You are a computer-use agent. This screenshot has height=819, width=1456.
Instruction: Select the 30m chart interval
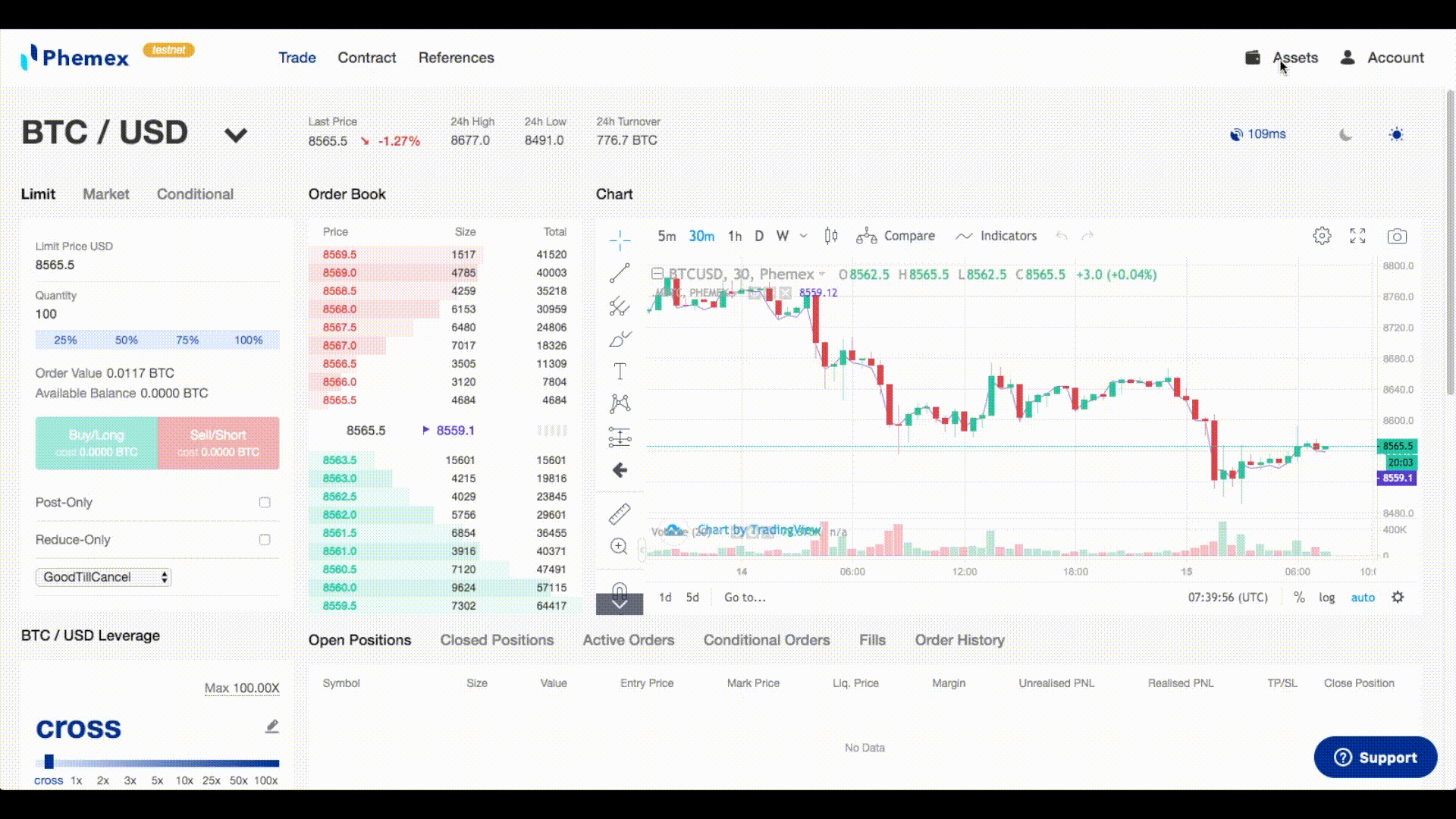click(701, 236)
